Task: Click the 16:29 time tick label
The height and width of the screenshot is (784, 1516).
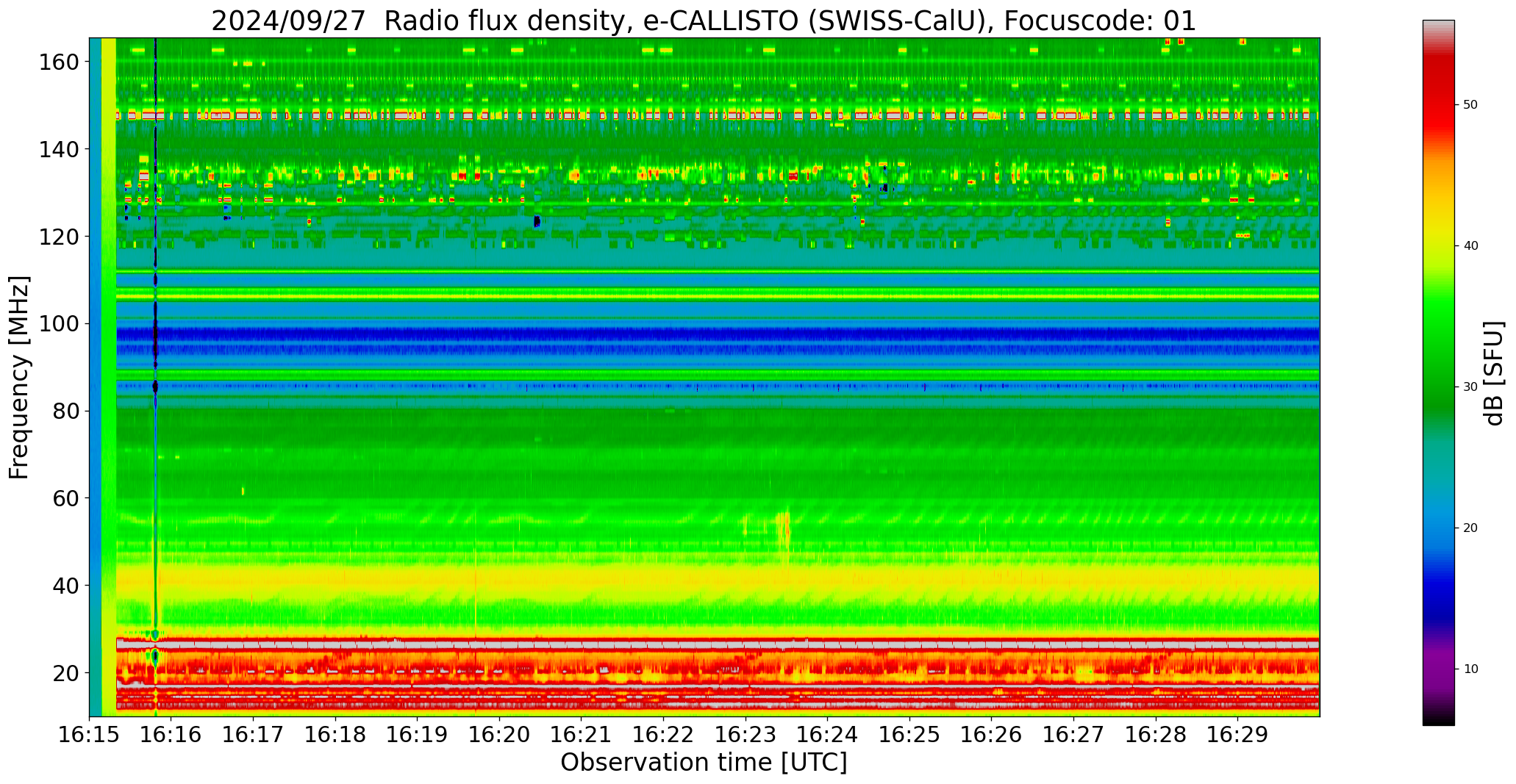Action: click(1237, 734)
